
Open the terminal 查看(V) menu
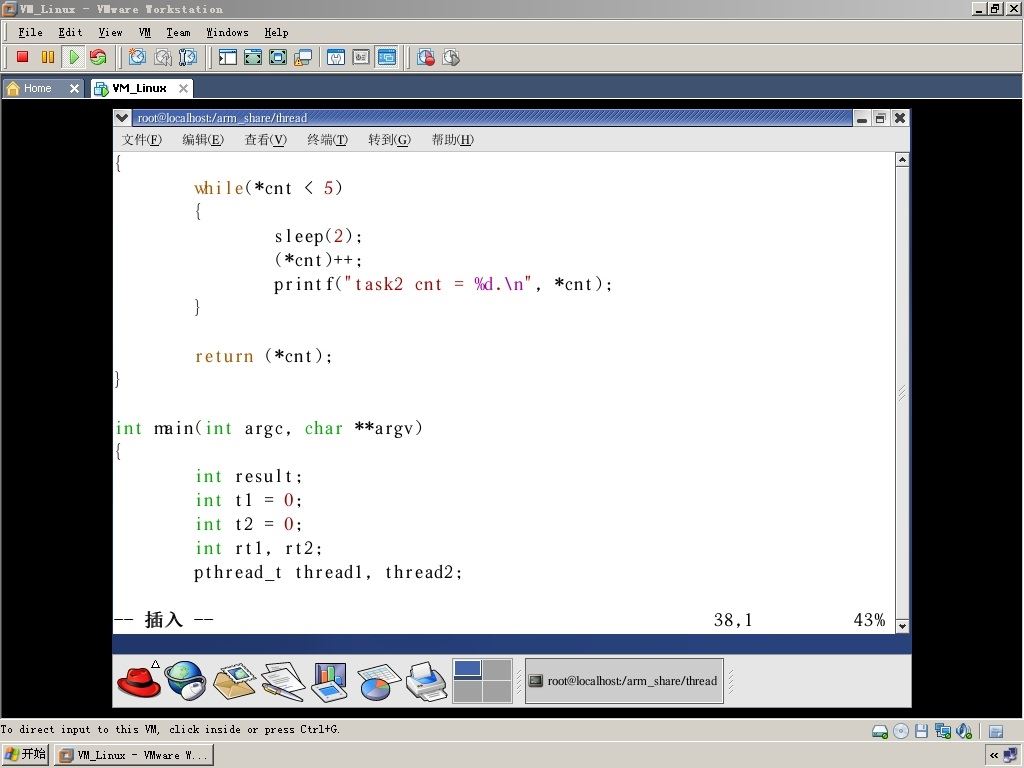(265, 139)
